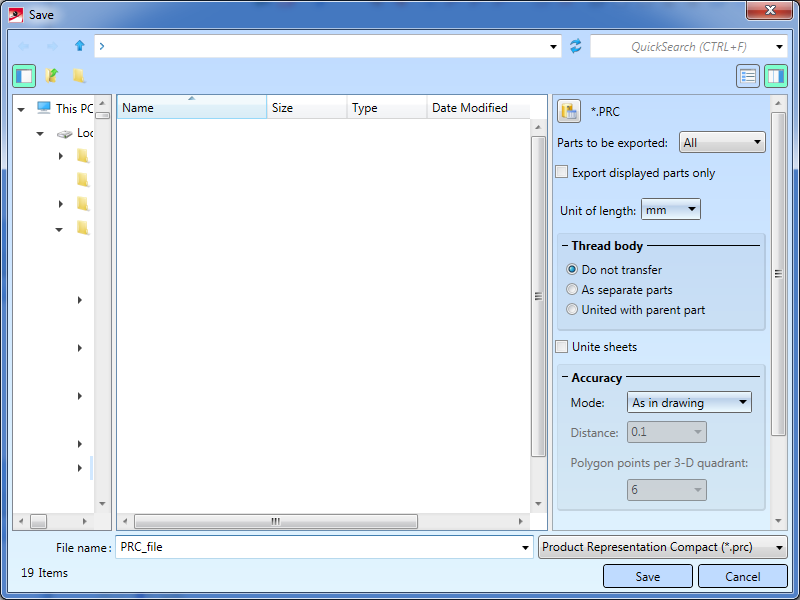
Task: Go up one folder level
Action: click(80, 46)
